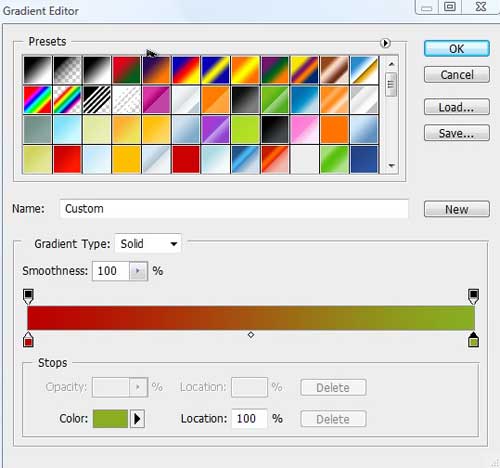The image size is (500, 468).
Task: Choose the dark navy blue preset
Action: pyautogui.click(x=364, y=159)
